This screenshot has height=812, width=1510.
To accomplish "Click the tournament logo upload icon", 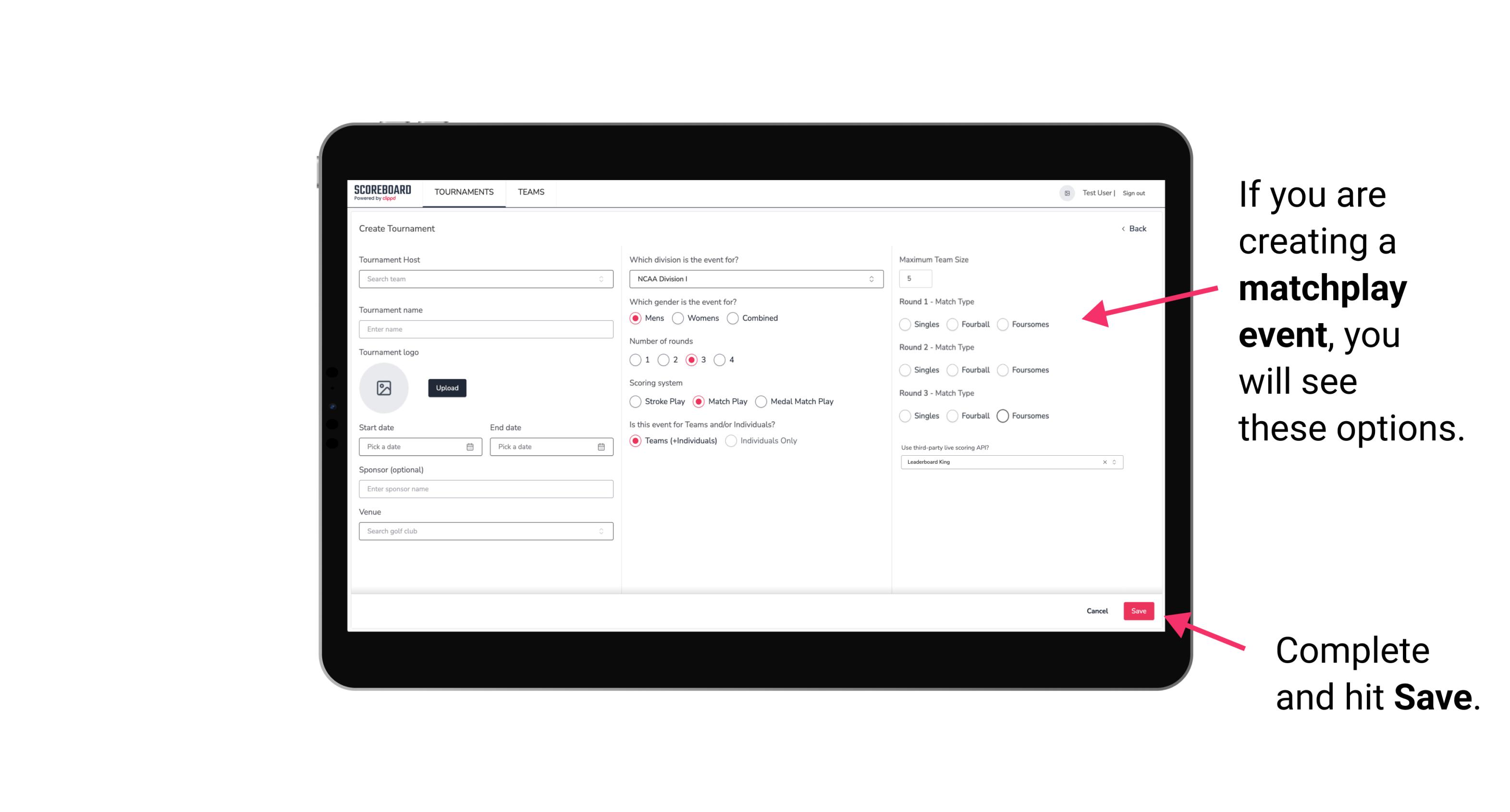I will (x=384, y=388).
